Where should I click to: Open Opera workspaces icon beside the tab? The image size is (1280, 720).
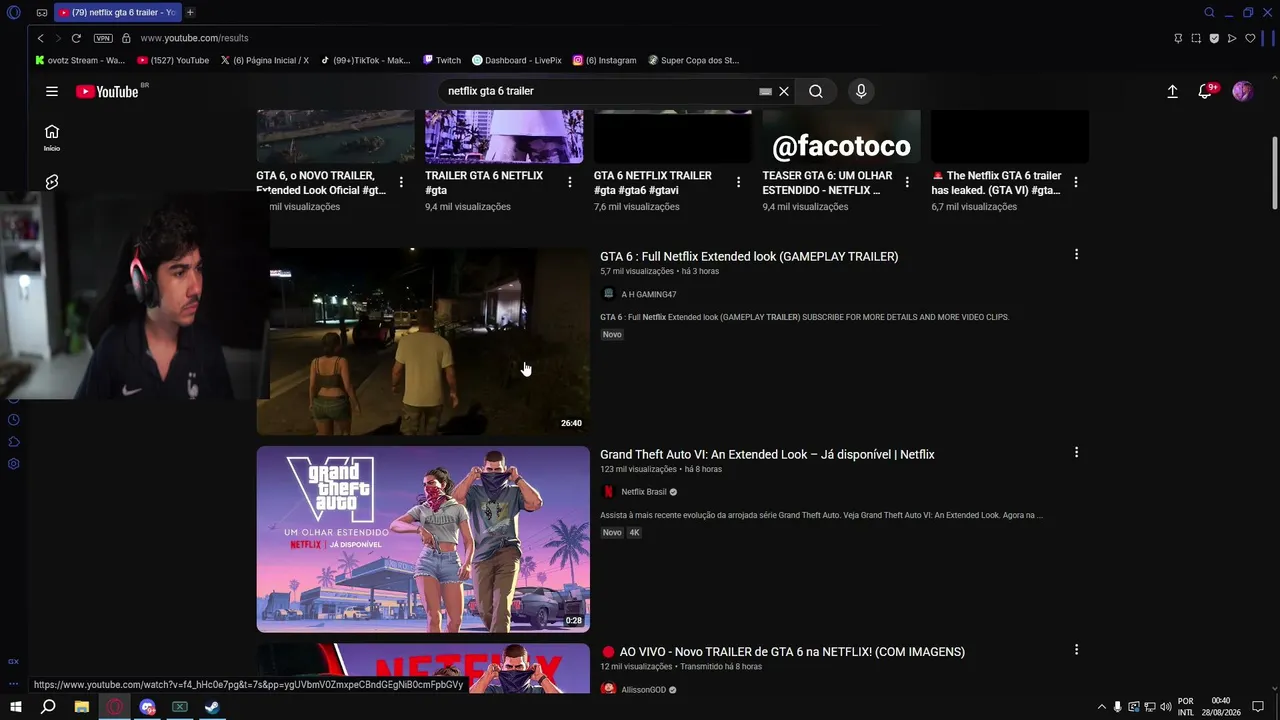coord(42,13)
